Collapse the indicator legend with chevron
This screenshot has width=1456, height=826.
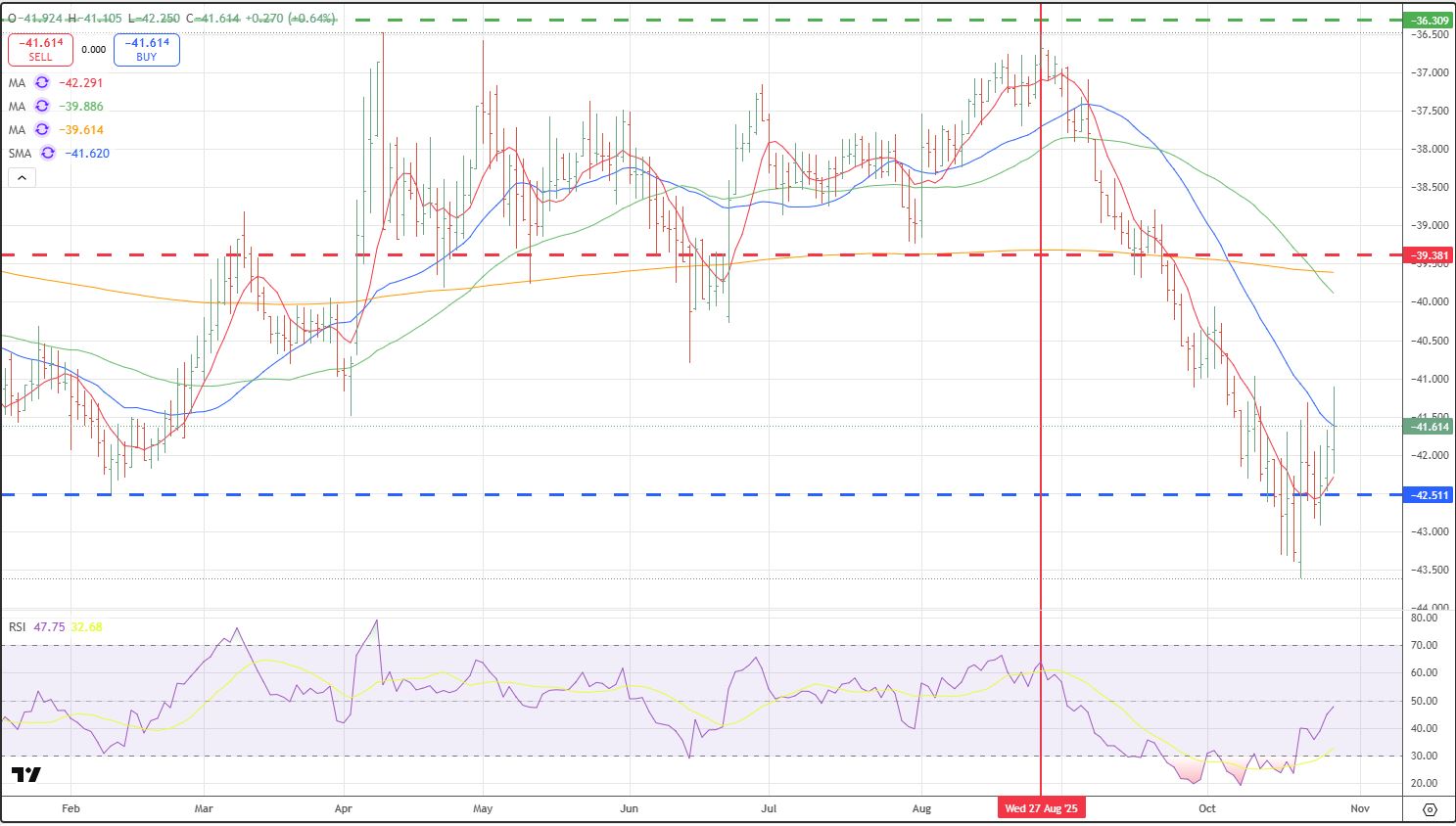coord(22,178)
